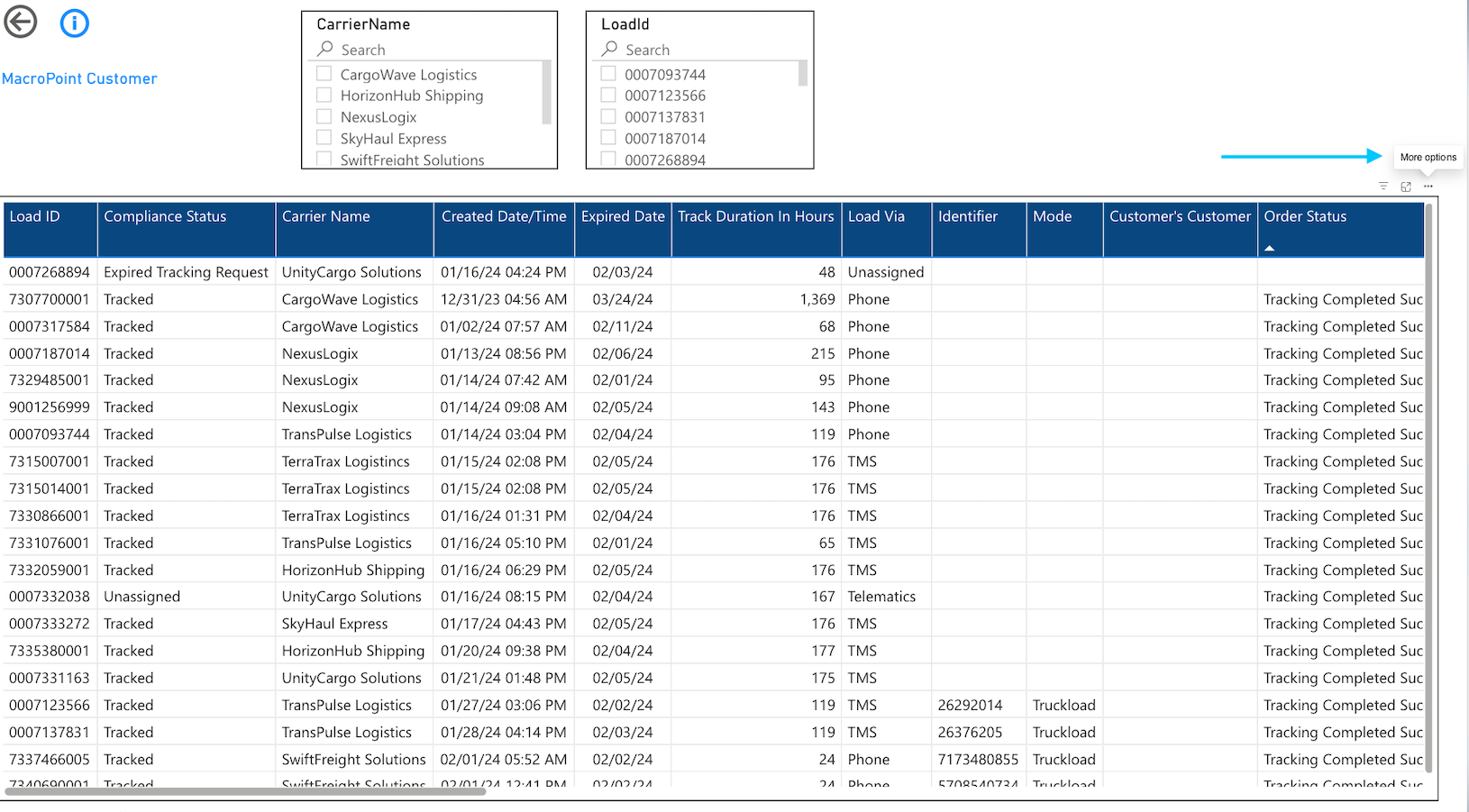Sort by Created Date/Time column header
The image size is (1469, 812).
(504, 230)
